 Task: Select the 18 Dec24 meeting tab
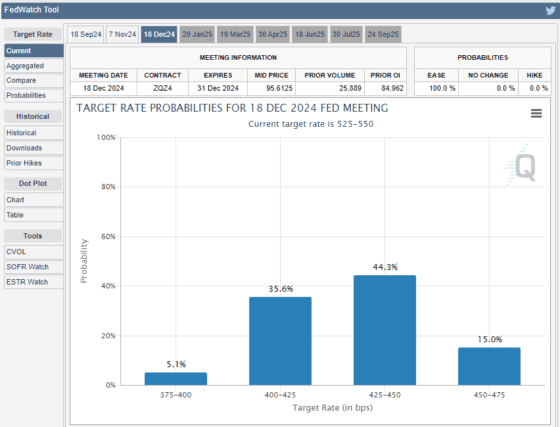pyautogui.click(x=159, y=34)
